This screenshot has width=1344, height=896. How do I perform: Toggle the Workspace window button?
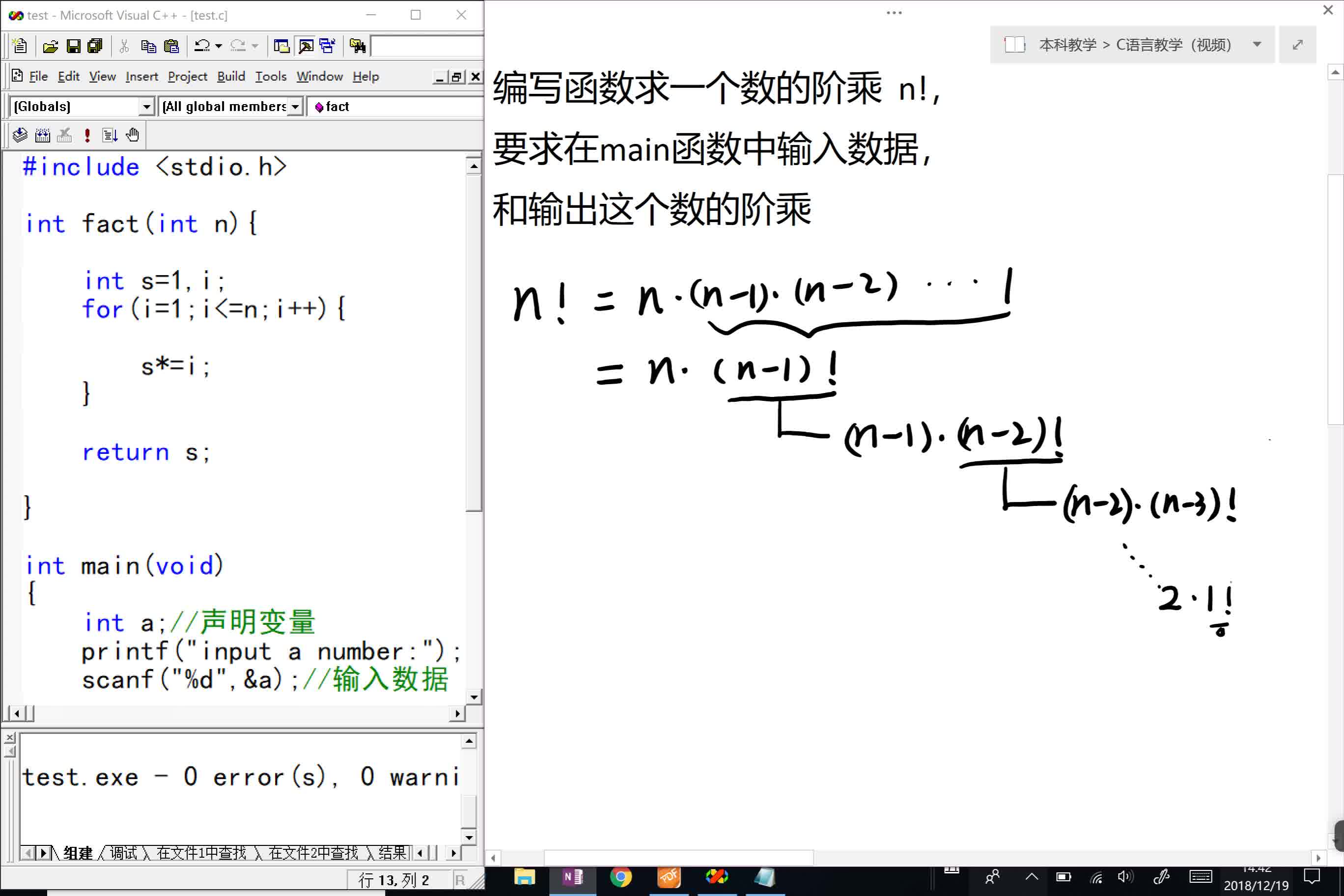pos(281,46)
